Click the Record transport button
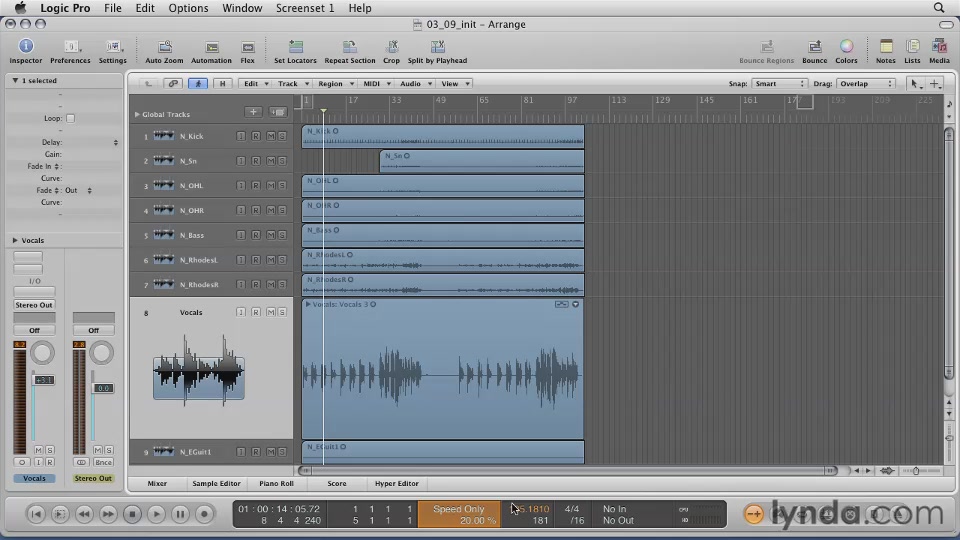This screenshot has width=960, height=540. coord(204,514)
